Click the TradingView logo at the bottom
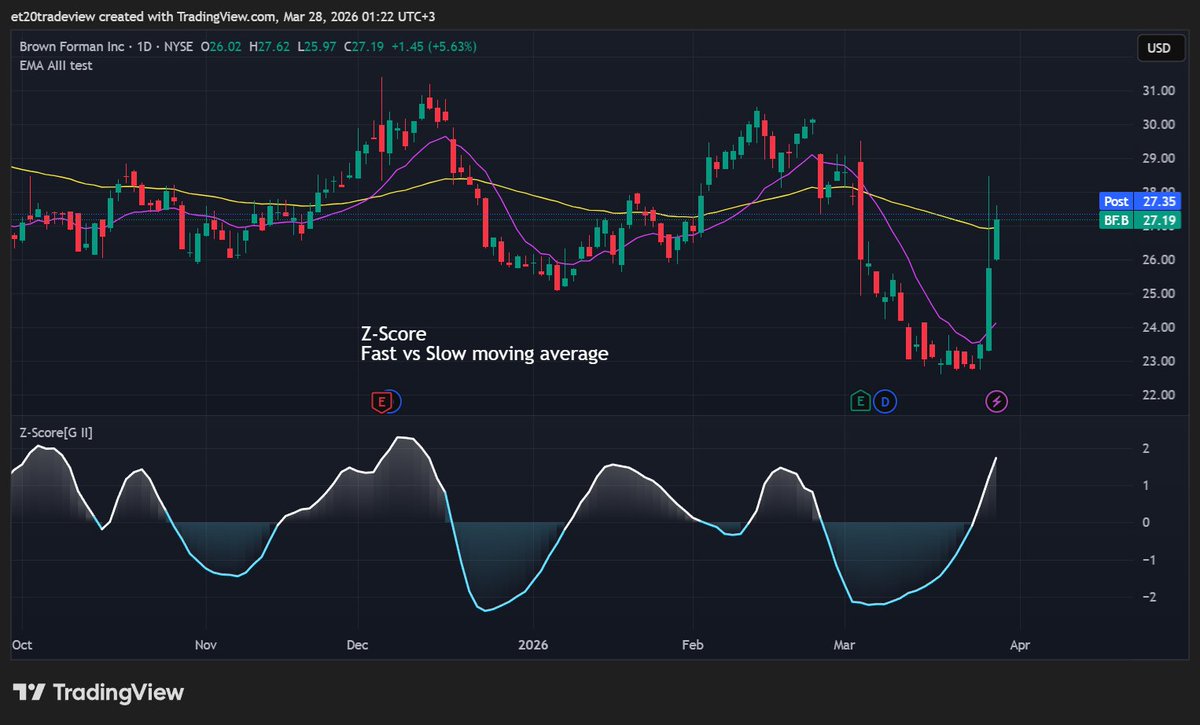 (x=98, y=692)
